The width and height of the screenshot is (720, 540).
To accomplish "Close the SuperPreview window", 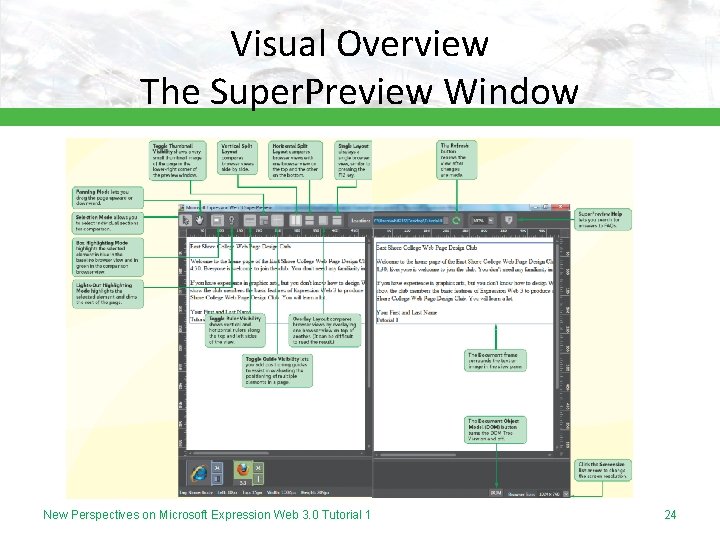I will click(561, 207).
